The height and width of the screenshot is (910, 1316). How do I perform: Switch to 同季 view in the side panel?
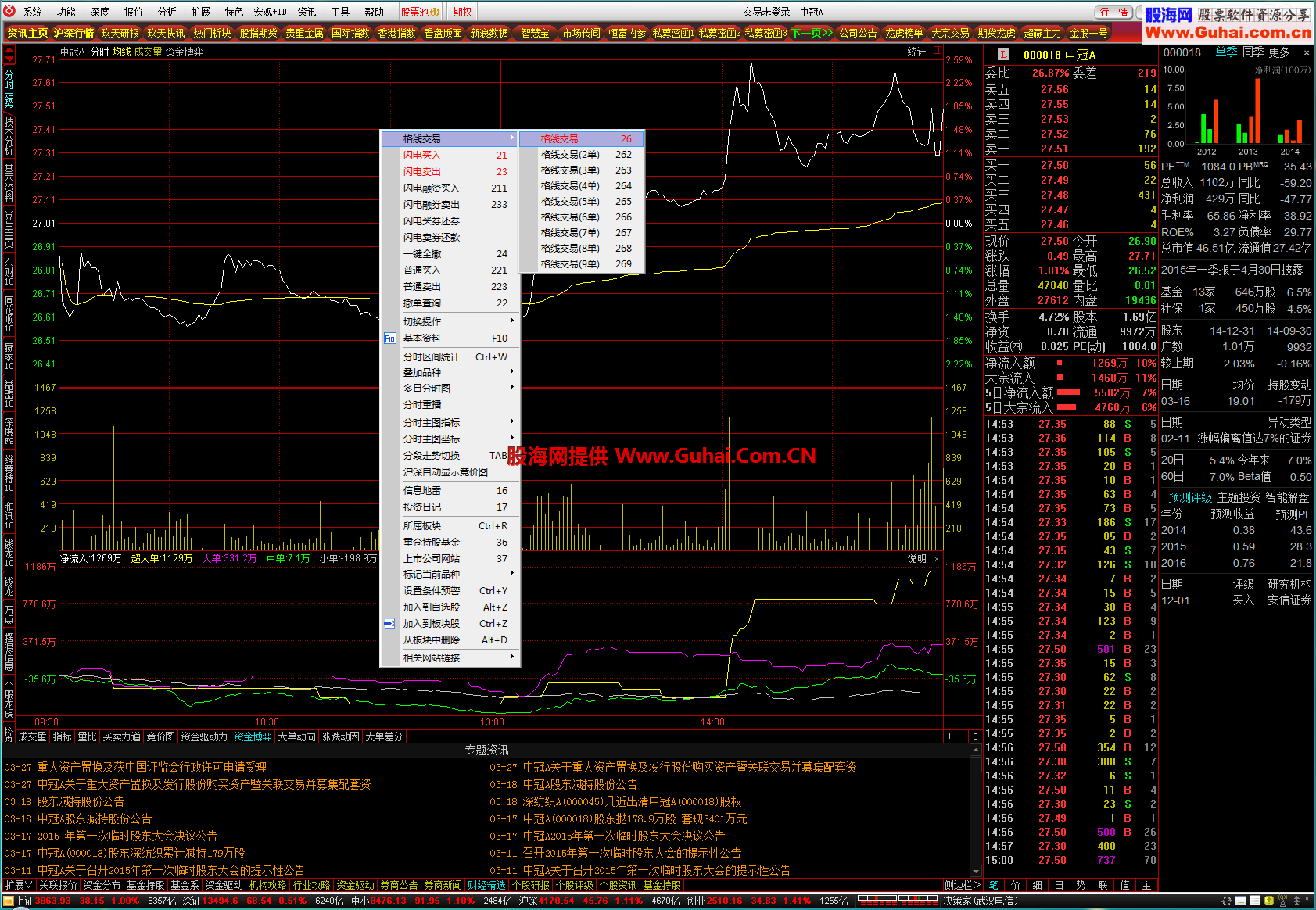point(1253,52)
